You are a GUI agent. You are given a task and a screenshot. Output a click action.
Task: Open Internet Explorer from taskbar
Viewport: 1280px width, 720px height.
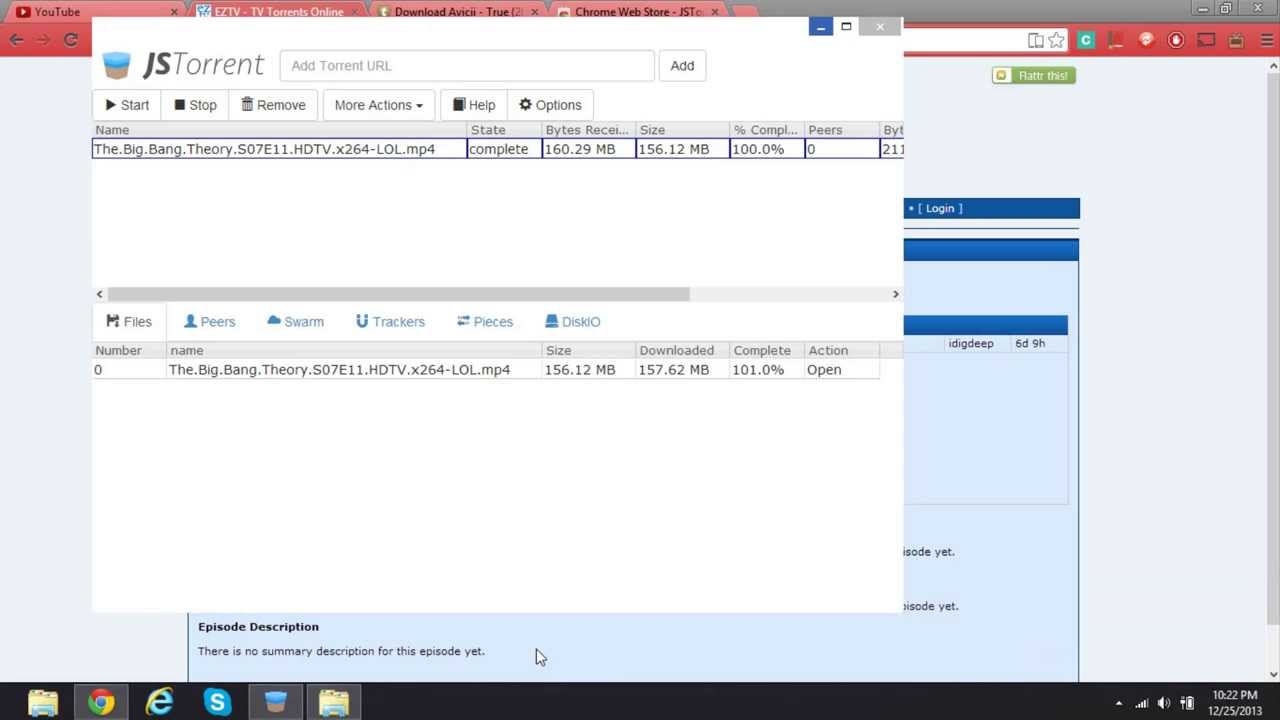[159, 702]
